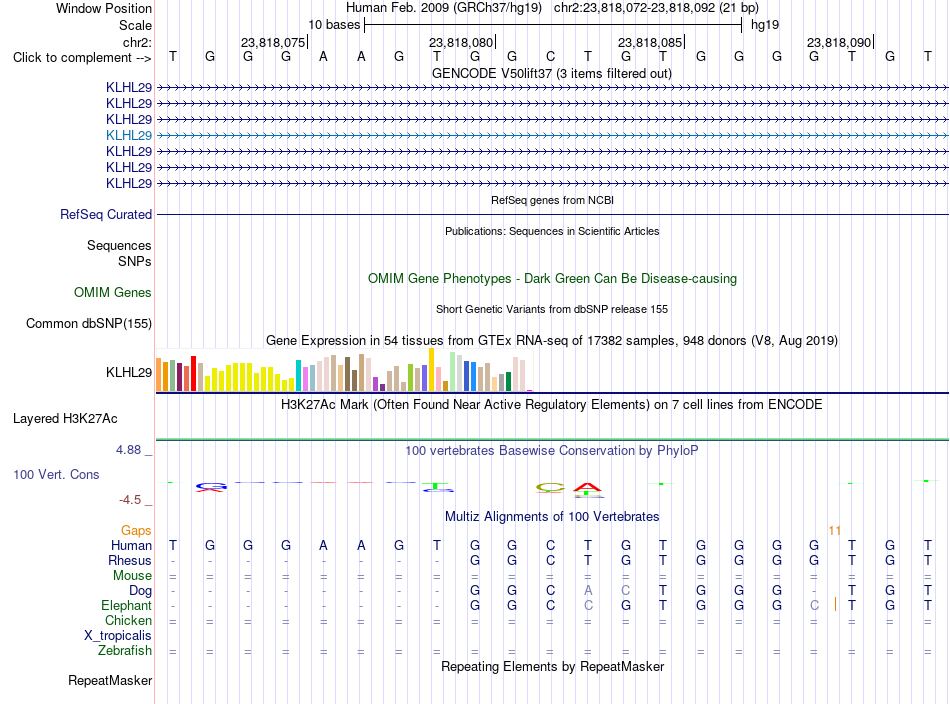
Task: Click the chr2:23,818,072-23,818,092 (21 bp) position text
Action: [x=656, y=8]
